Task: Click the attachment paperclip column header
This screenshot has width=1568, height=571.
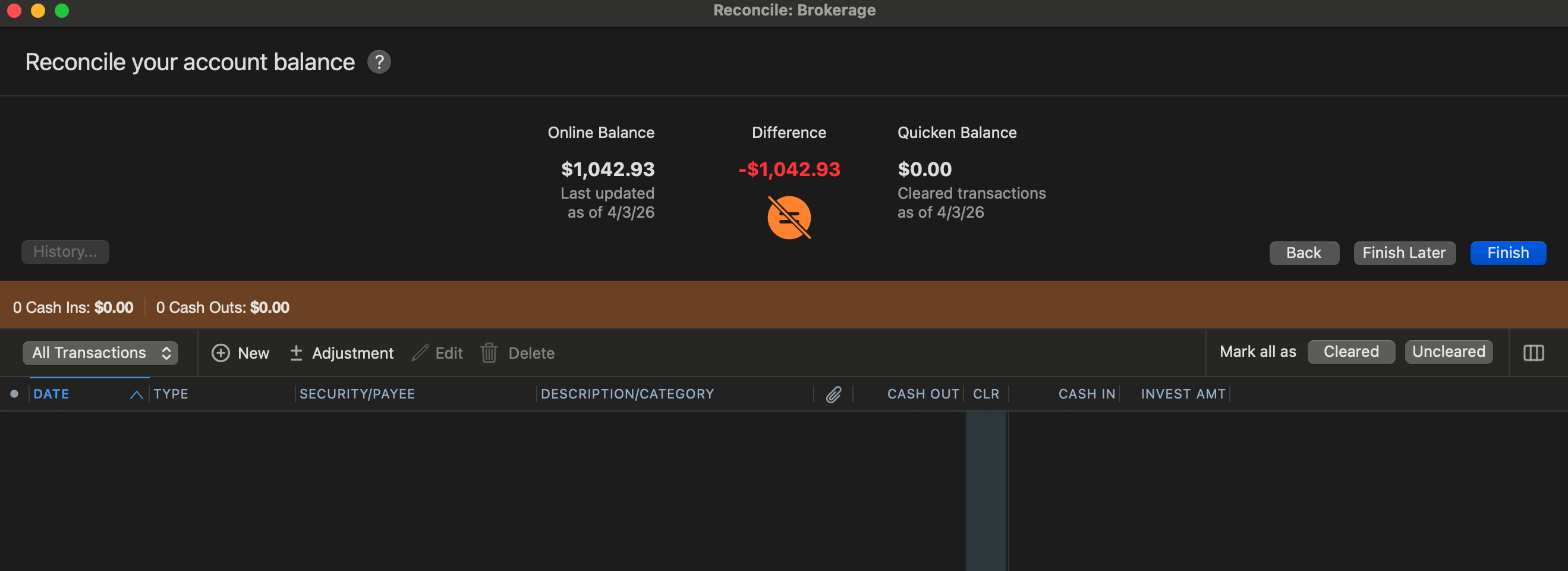Action: coord(833,394)
